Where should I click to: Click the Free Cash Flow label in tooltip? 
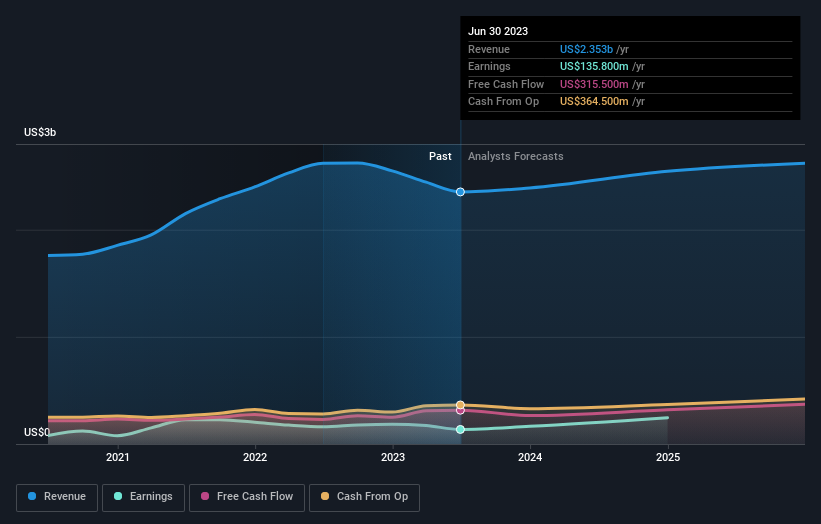point(506,84)
